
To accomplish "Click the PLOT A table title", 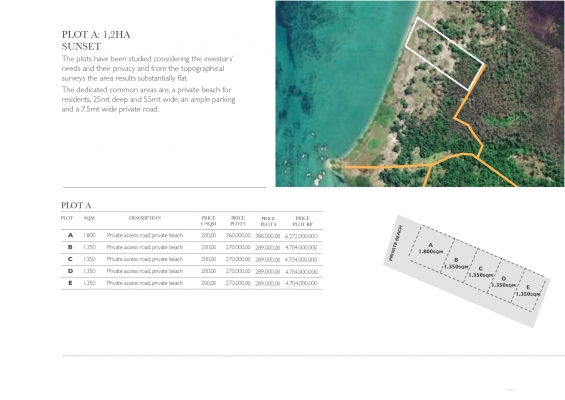I will tap(76, 206).
